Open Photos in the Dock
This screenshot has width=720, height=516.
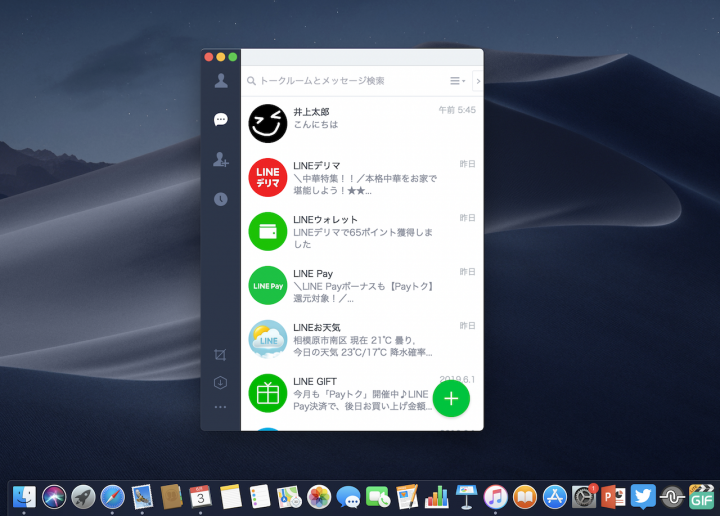(319, 497)
